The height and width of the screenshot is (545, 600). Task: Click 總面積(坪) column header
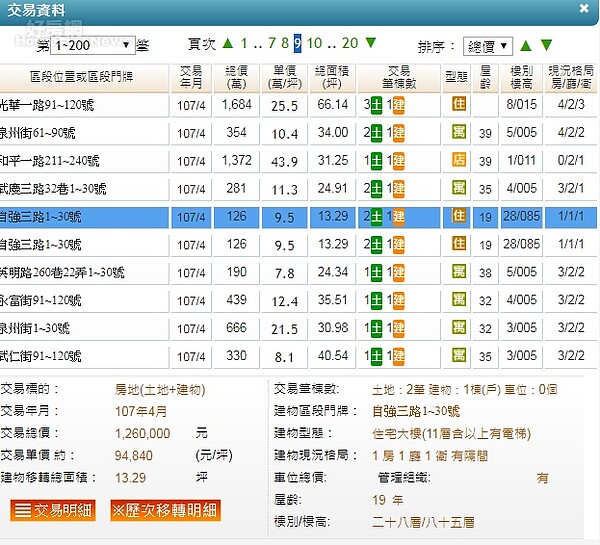(x=332, y=77)
